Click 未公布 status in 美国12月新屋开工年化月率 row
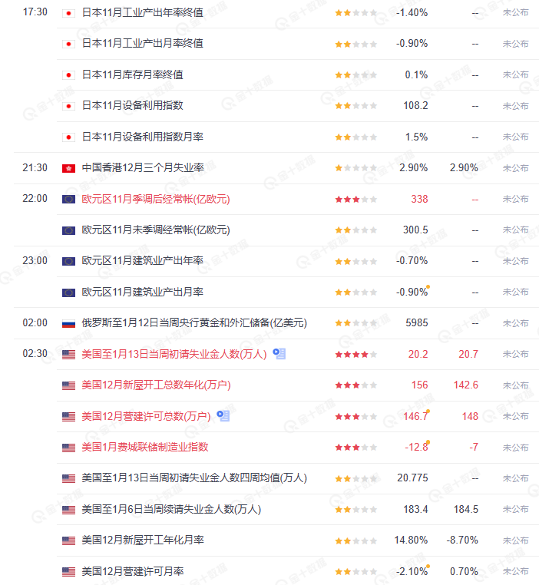The height and width of the screenshot is (585, 540). [516, 541]
